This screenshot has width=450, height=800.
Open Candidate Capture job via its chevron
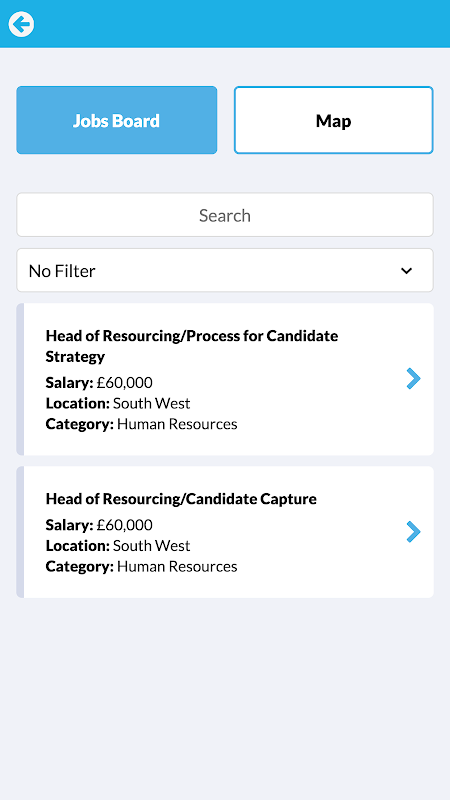[x=413, y=532]
